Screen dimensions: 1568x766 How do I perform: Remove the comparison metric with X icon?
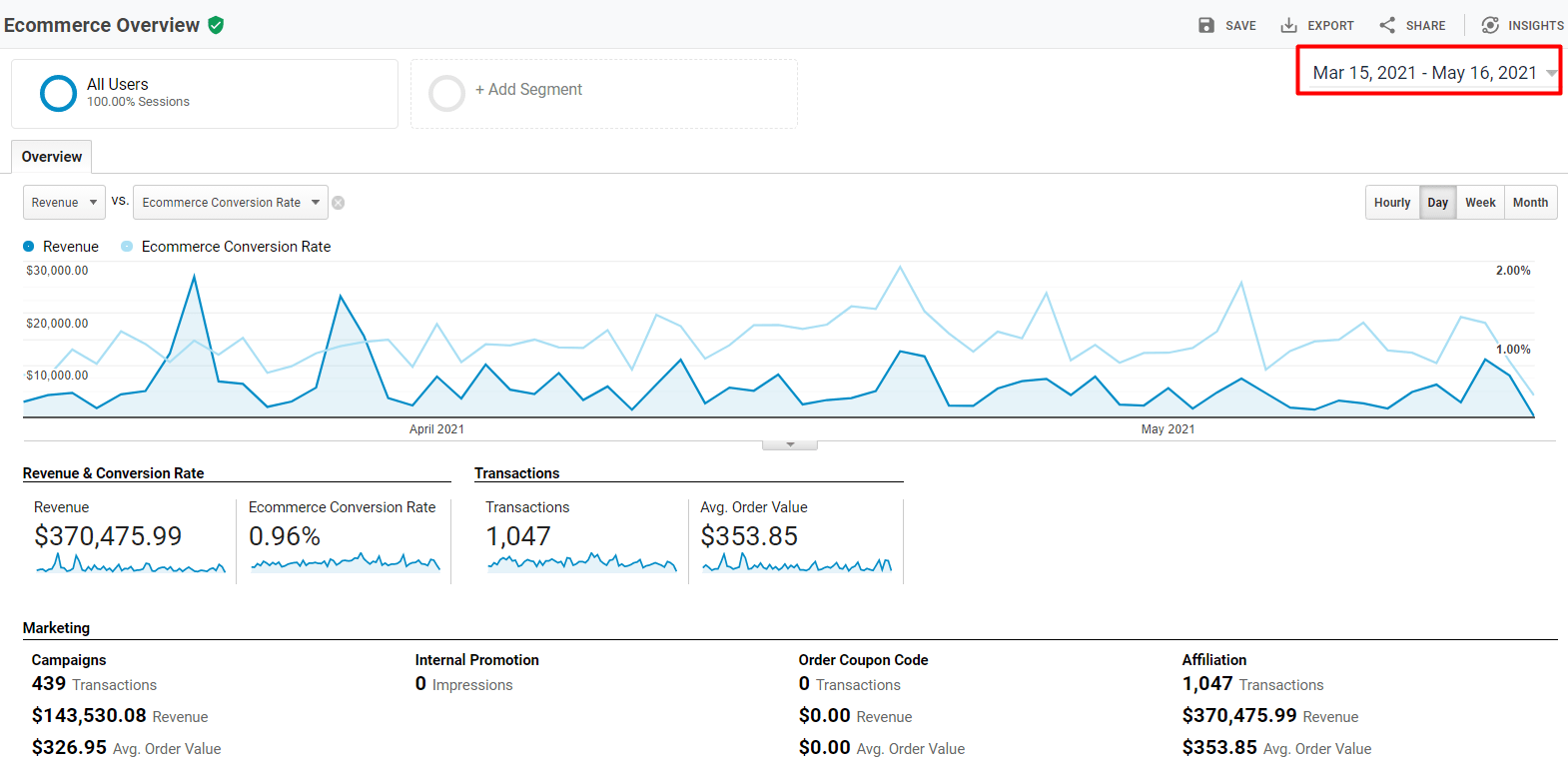pos(339,203)
